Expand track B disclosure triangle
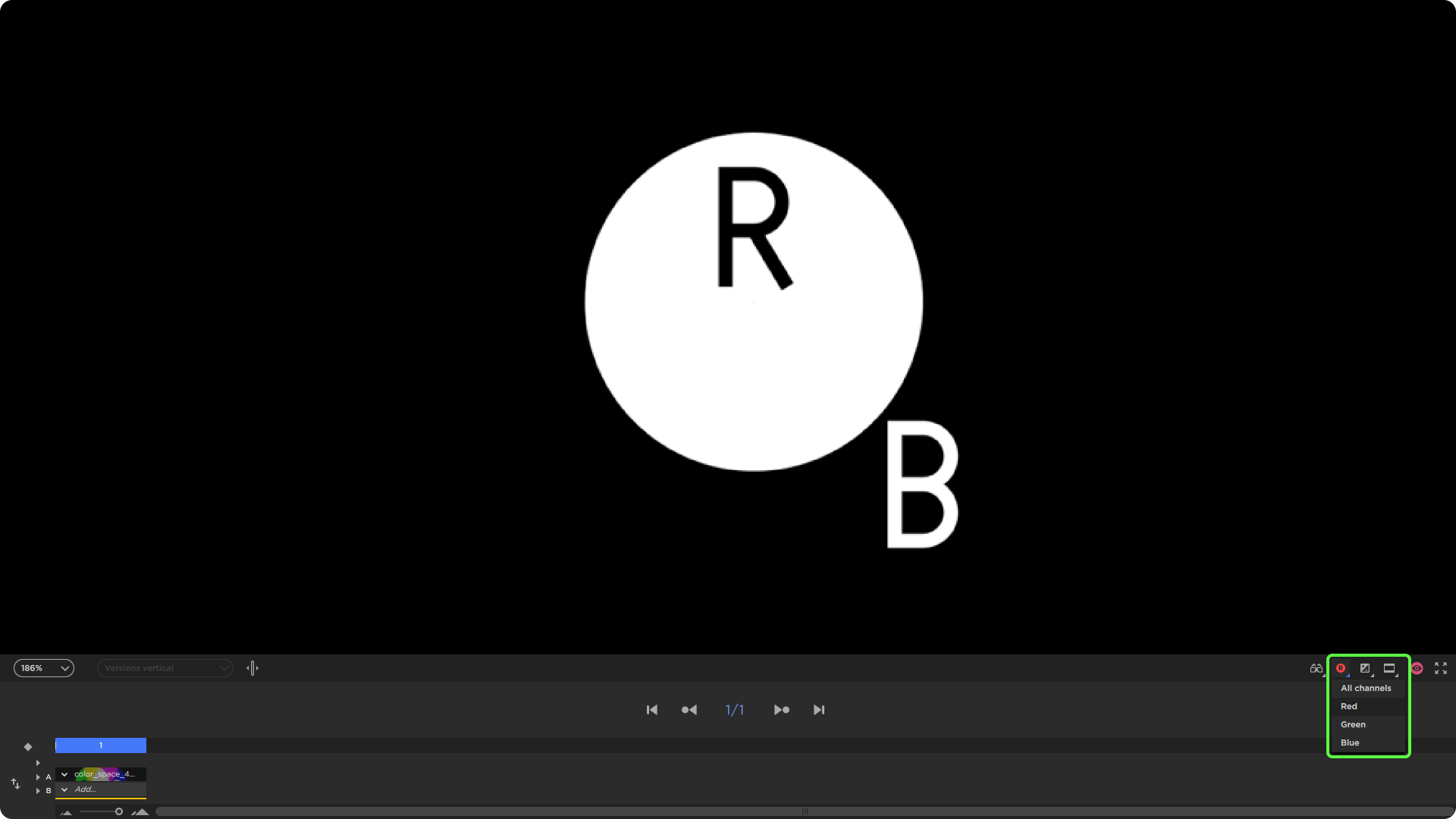The width and height of the screenshot is (1456, 819). point(38,790)
